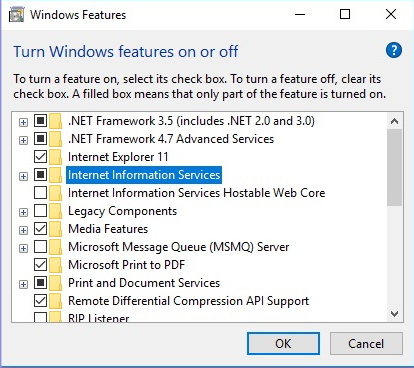Enable Internet Information Services Hostable Web Core
The height and width of the screenshot is (368, 414).
40,192
